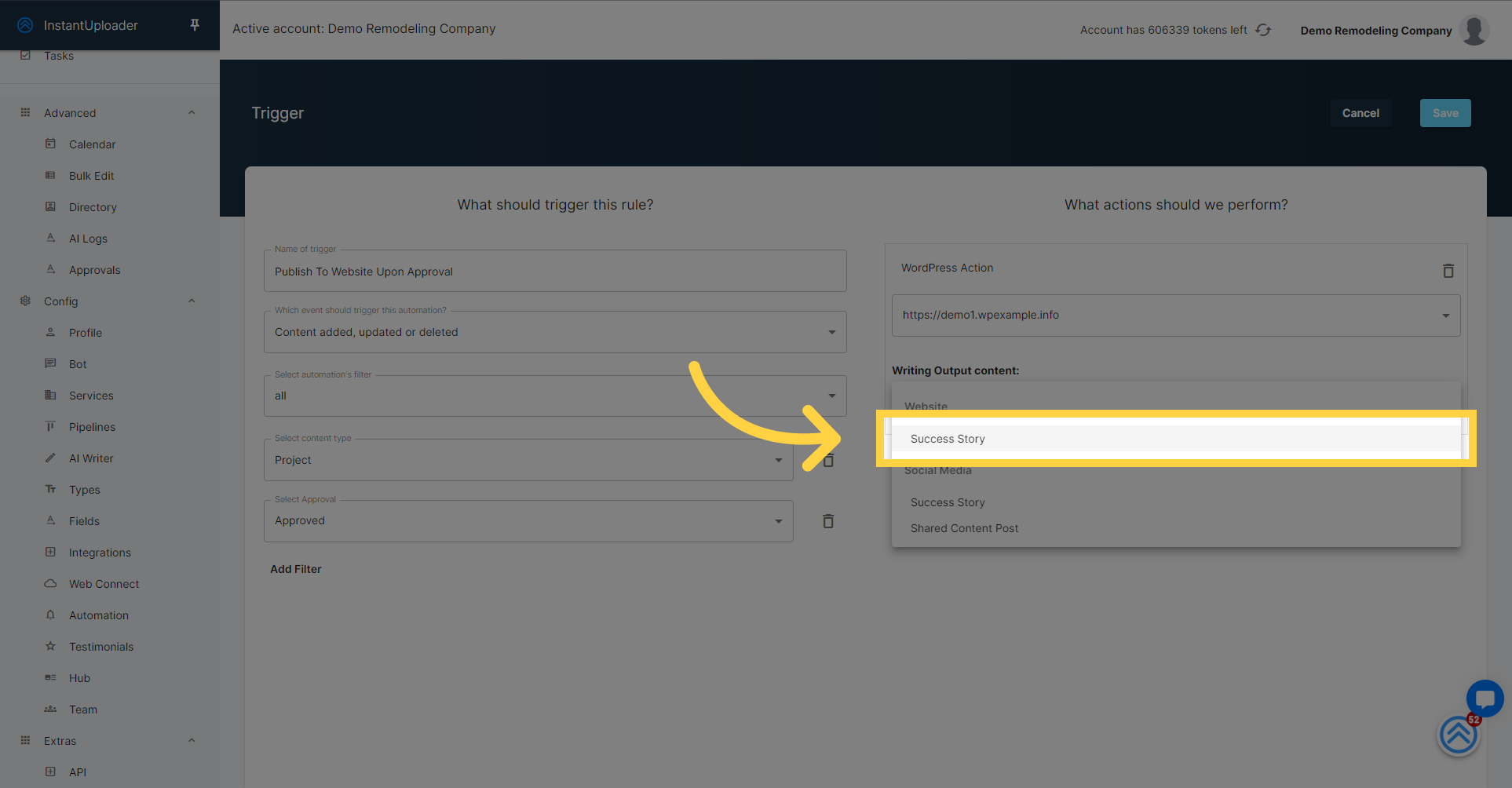Screen dimensions: 1512x788
Task: Click the Hub sidebar icon
Action: pyautogui.click(x=50, y=677)
